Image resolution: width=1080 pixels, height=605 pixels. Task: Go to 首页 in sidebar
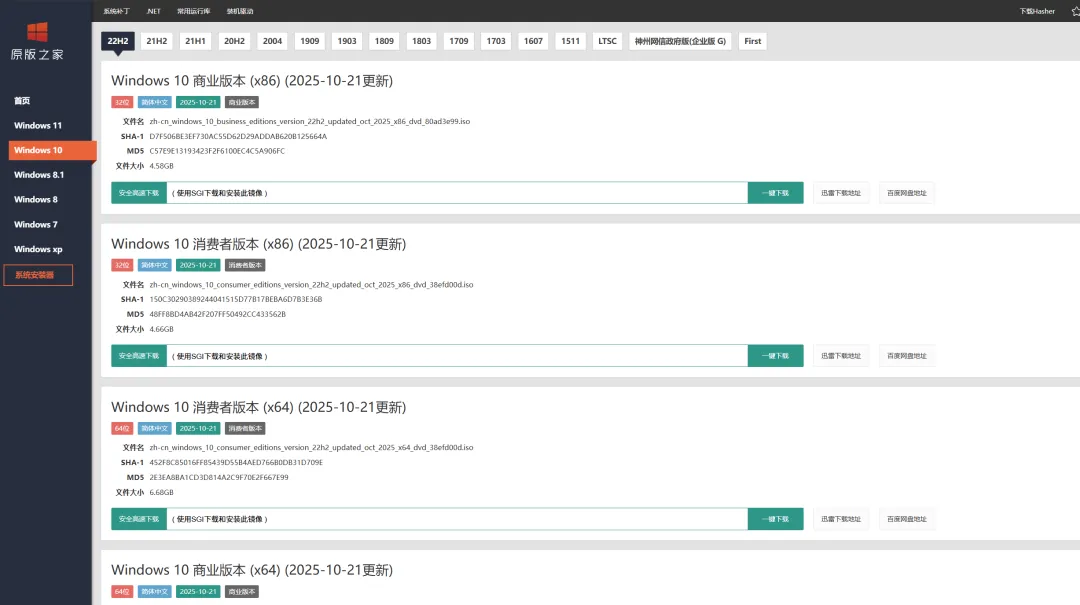pyautogui.click(x=22, y=101)
